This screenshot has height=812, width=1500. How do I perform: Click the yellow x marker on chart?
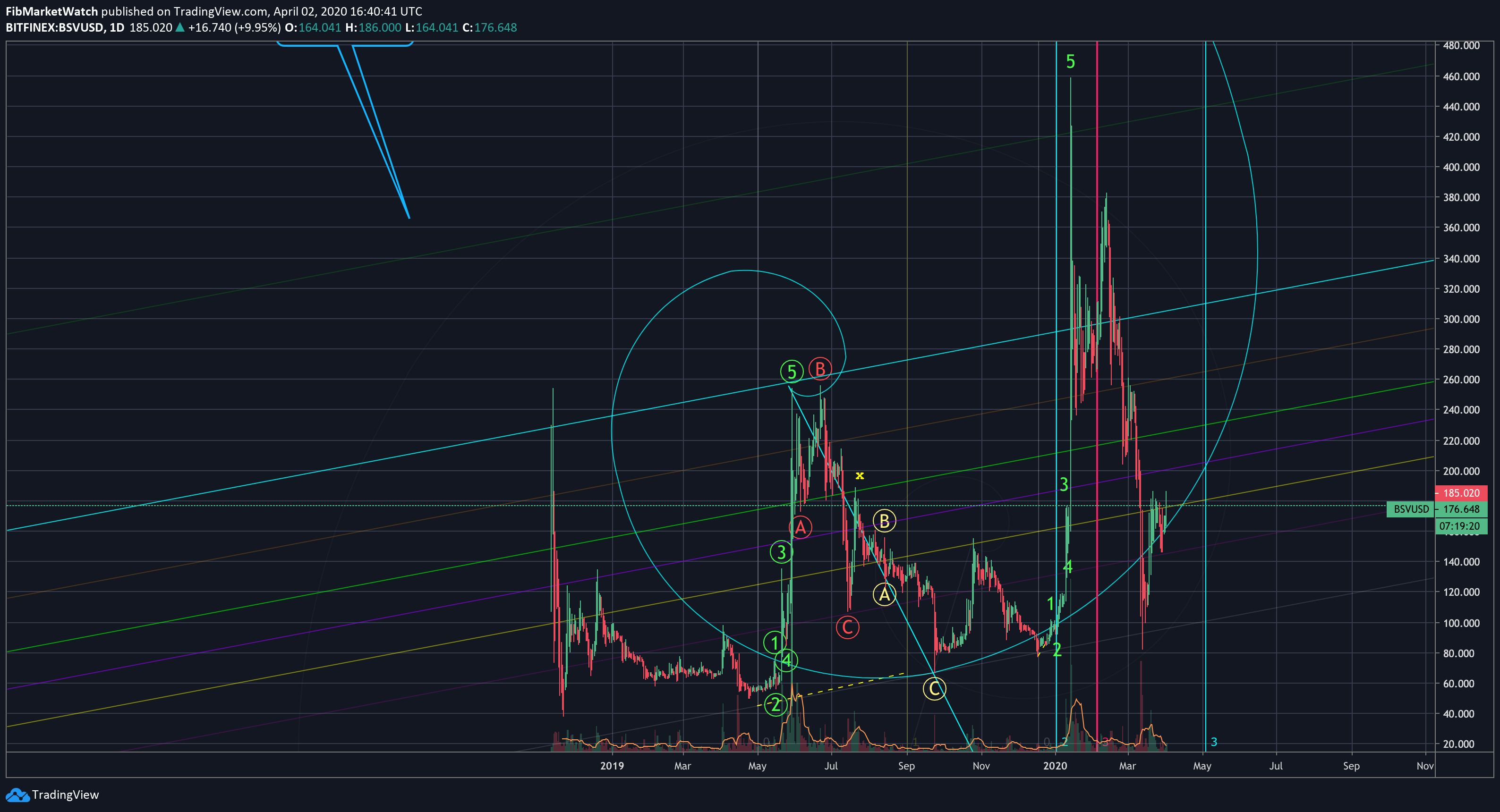(860, 475)
